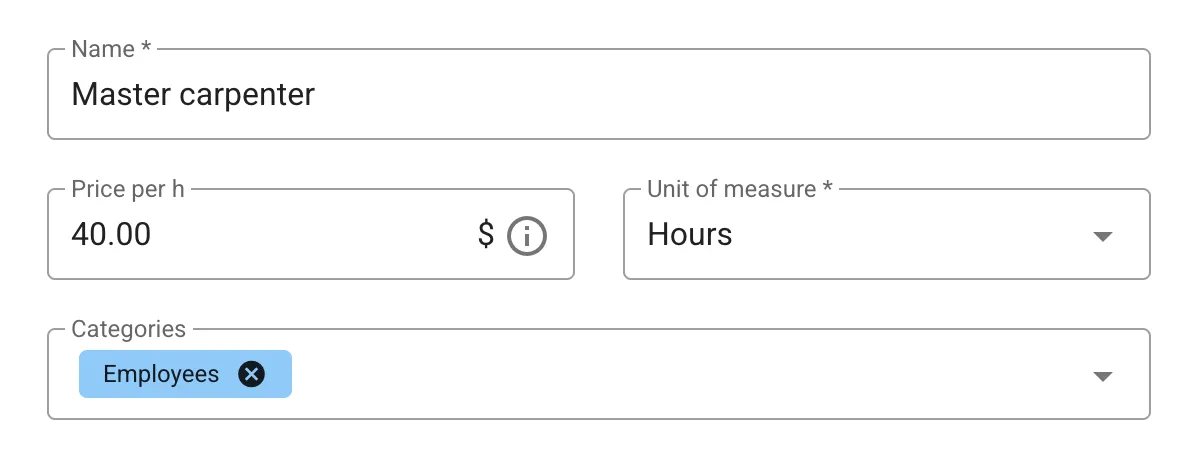Screen dimensions: 1198x468
Task: Expand the Unit of measure dropdown arrow
Action: point(1102,236)
